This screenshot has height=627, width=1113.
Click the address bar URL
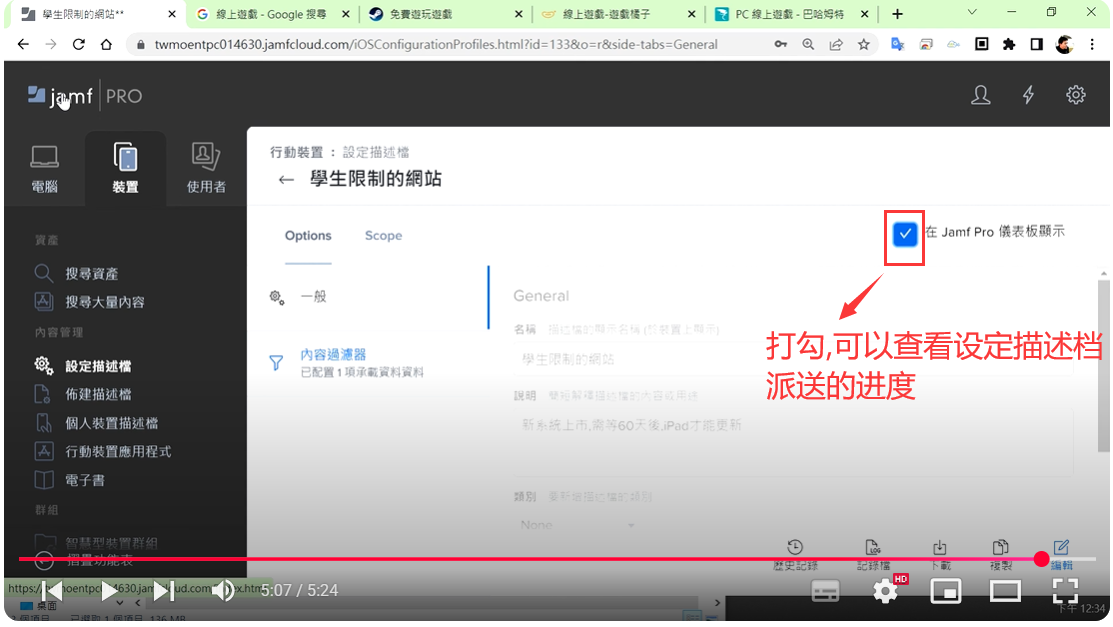436,44
